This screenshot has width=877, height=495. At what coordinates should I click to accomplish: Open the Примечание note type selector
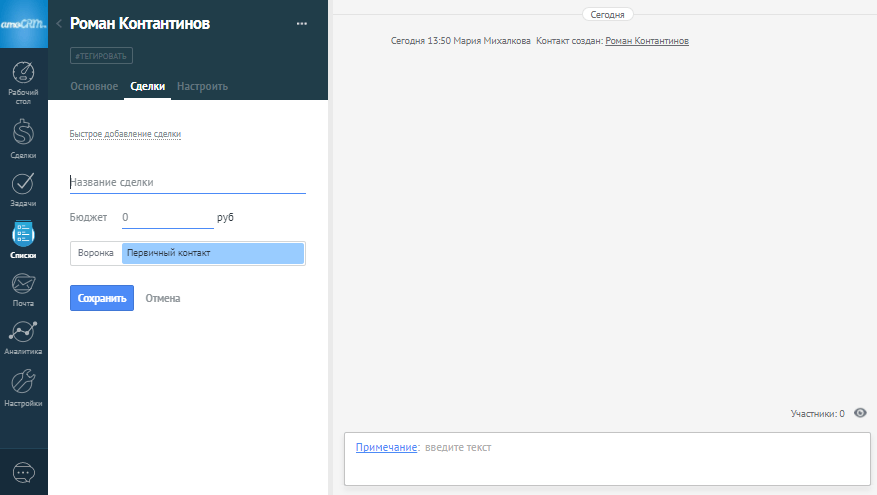tap(385, 447)
